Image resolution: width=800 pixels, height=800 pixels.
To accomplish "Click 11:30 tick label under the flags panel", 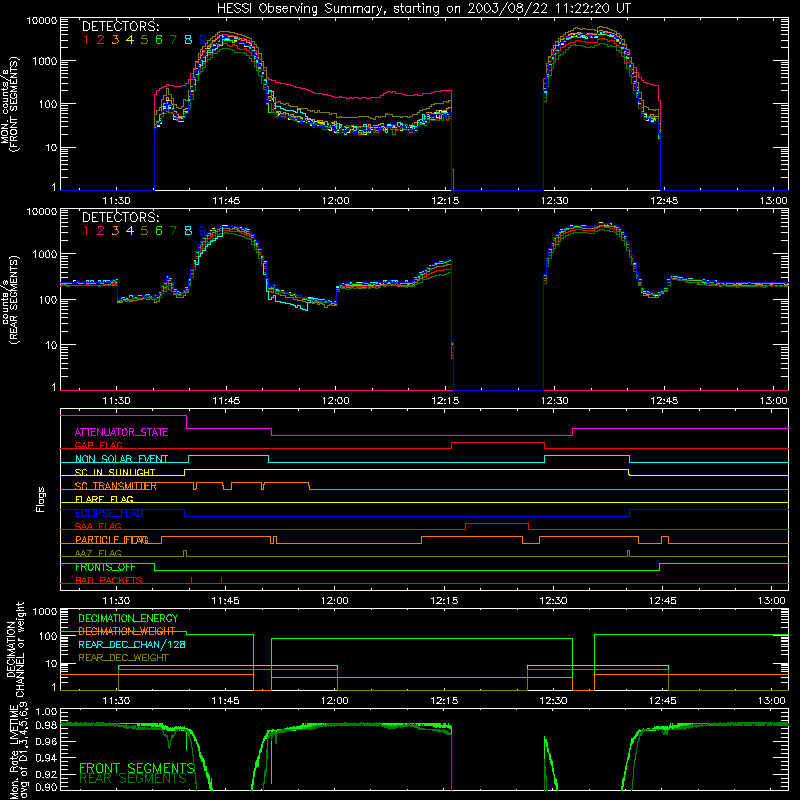I will [x=116, y=601].
